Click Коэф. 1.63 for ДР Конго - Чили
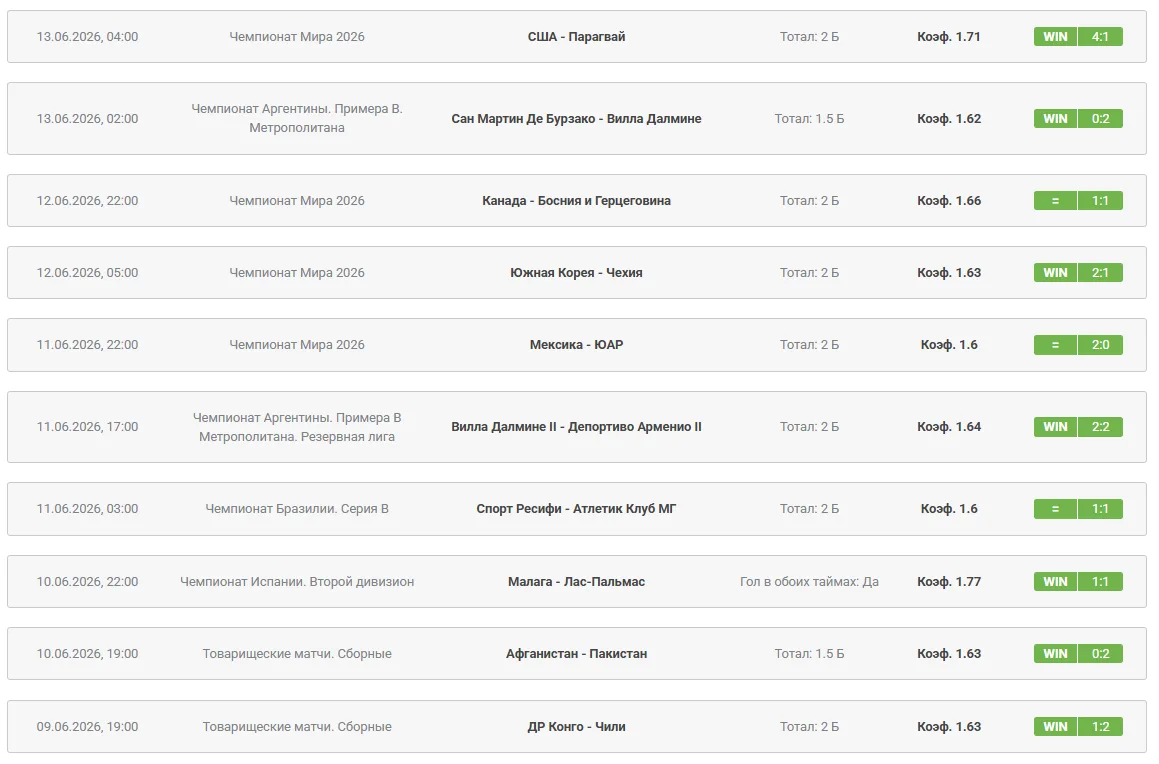Viewport: 1159px width, 764px height. pos(948,727)
